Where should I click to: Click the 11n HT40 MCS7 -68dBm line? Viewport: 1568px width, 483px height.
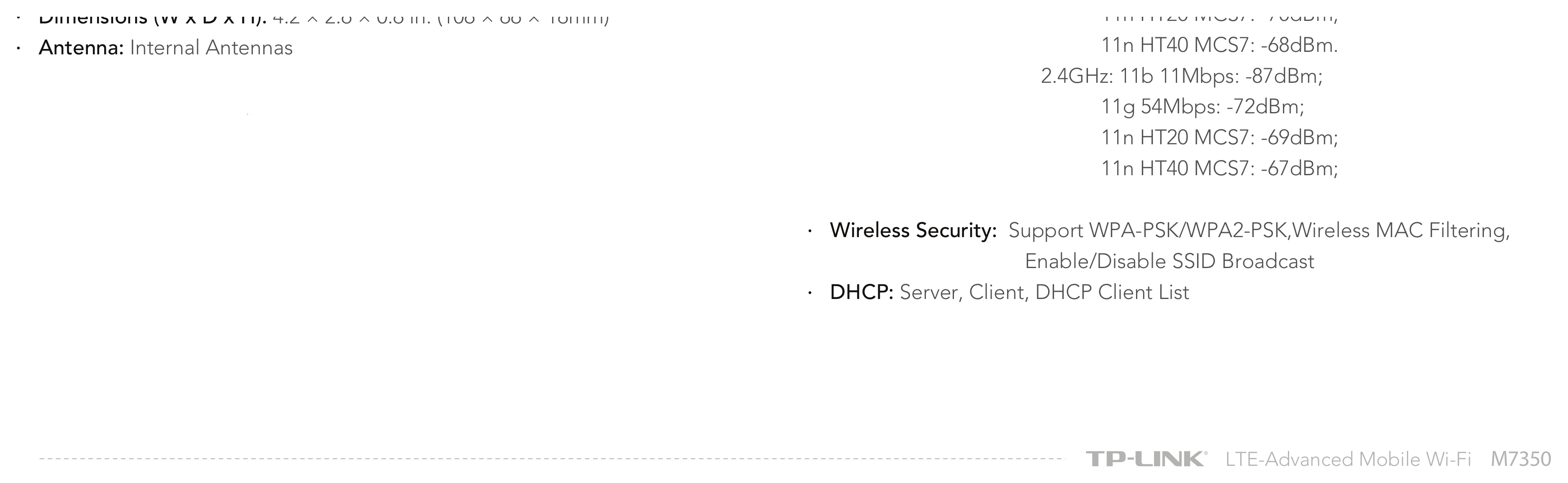pos(1220,46)
